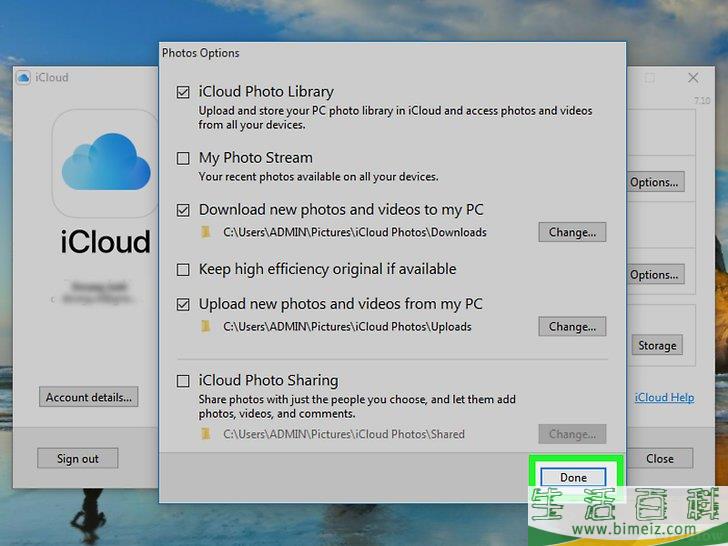This screenshot has width=728, height=546.
Task: Enable the iCloud Photo Sharing checkbox
Action: pyautogui.click(x=183, y=381)
